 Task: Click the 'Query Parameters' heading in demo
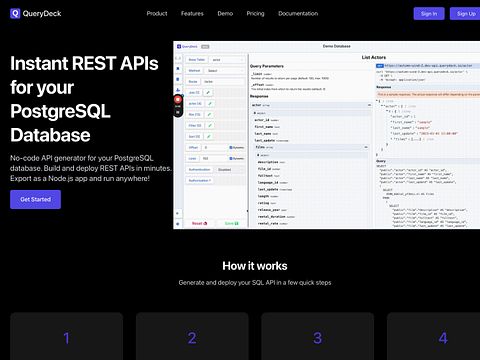pyautogui.click(x=267, y=66)
